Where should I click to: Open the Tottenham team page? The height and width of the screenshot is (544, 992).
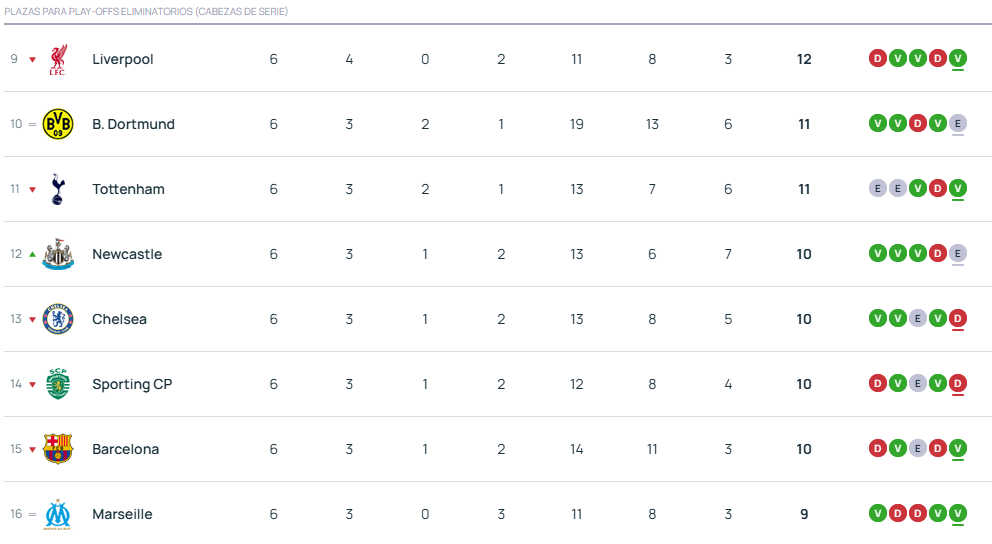point(128,189)
